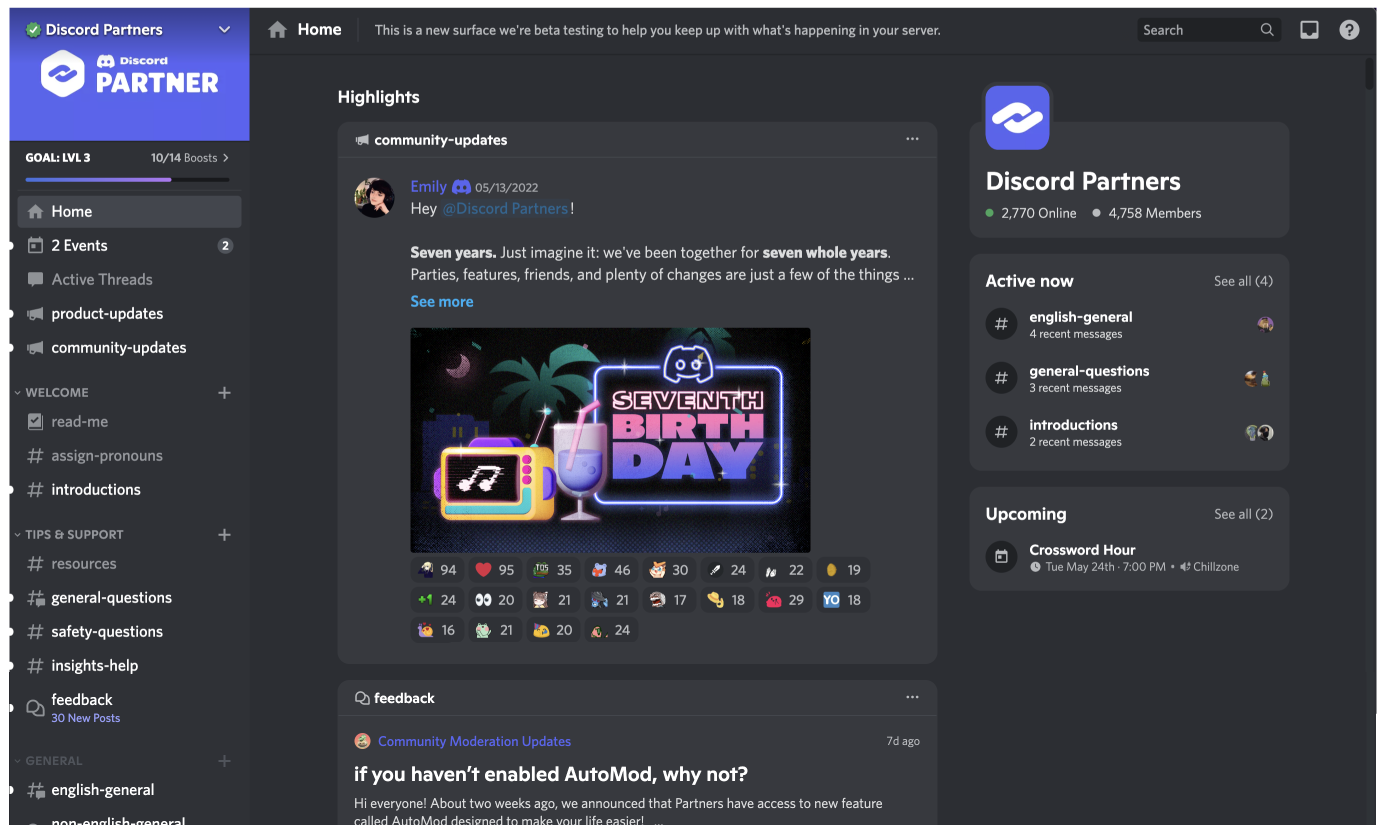Click Emily's username in the post
The image size is (1379, 825).
coord(428,187)
